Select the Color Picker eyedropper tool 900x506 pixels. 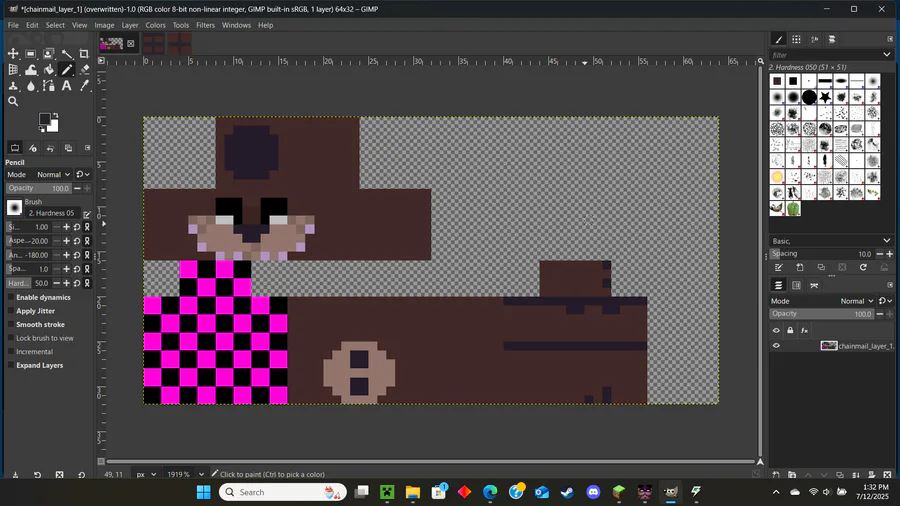pos(84,86)
